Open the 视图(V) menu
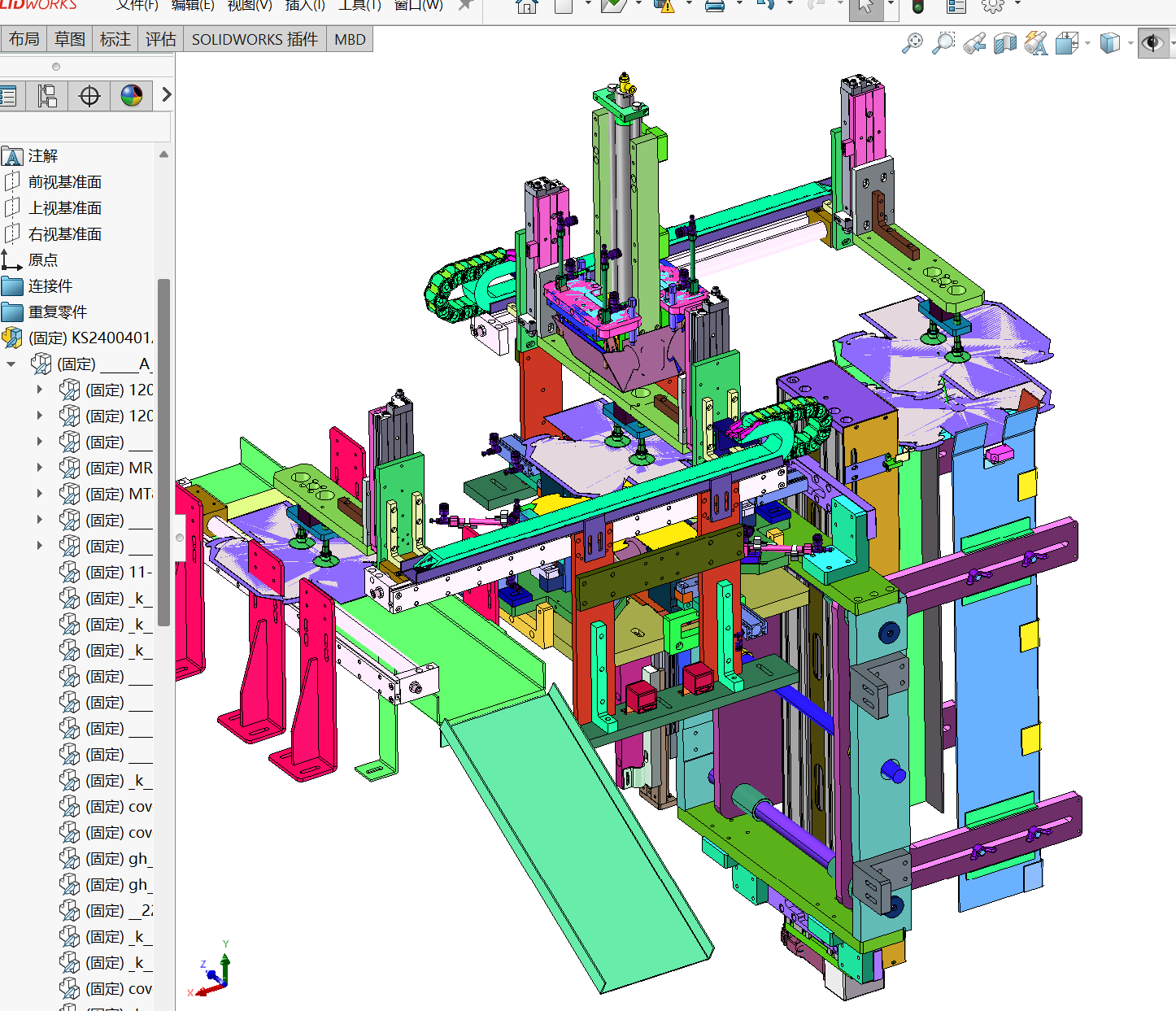The image size is (1176, 1011). point(249,5)
